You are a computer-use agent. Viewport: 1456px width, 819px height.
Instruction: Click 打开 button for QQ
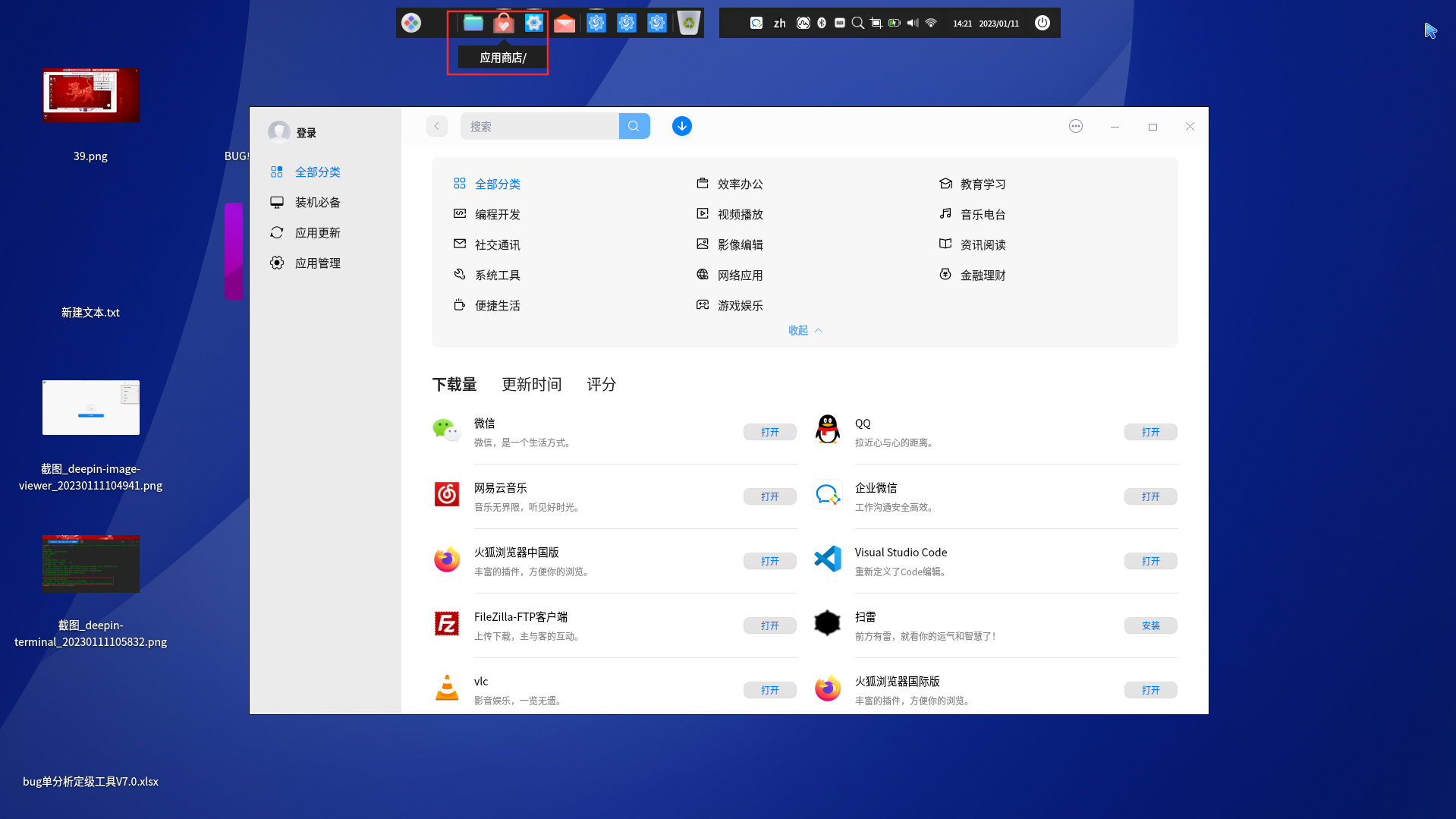1151,432
